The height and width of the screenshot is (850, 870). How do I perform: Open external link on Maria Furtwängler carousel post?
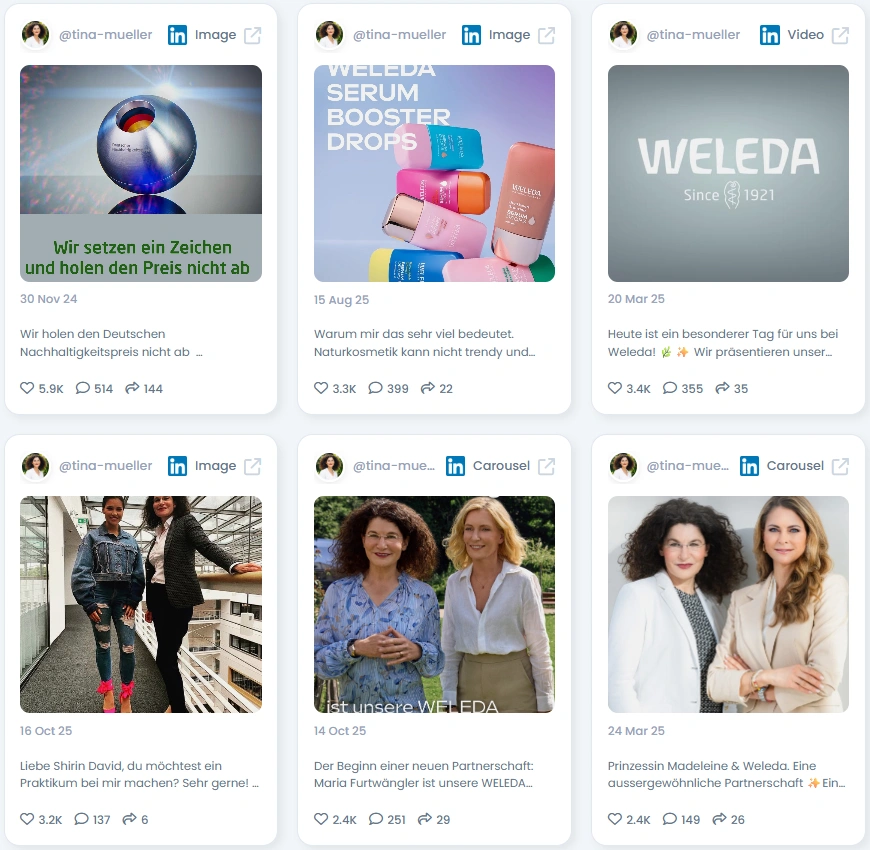tap(547, 466)
